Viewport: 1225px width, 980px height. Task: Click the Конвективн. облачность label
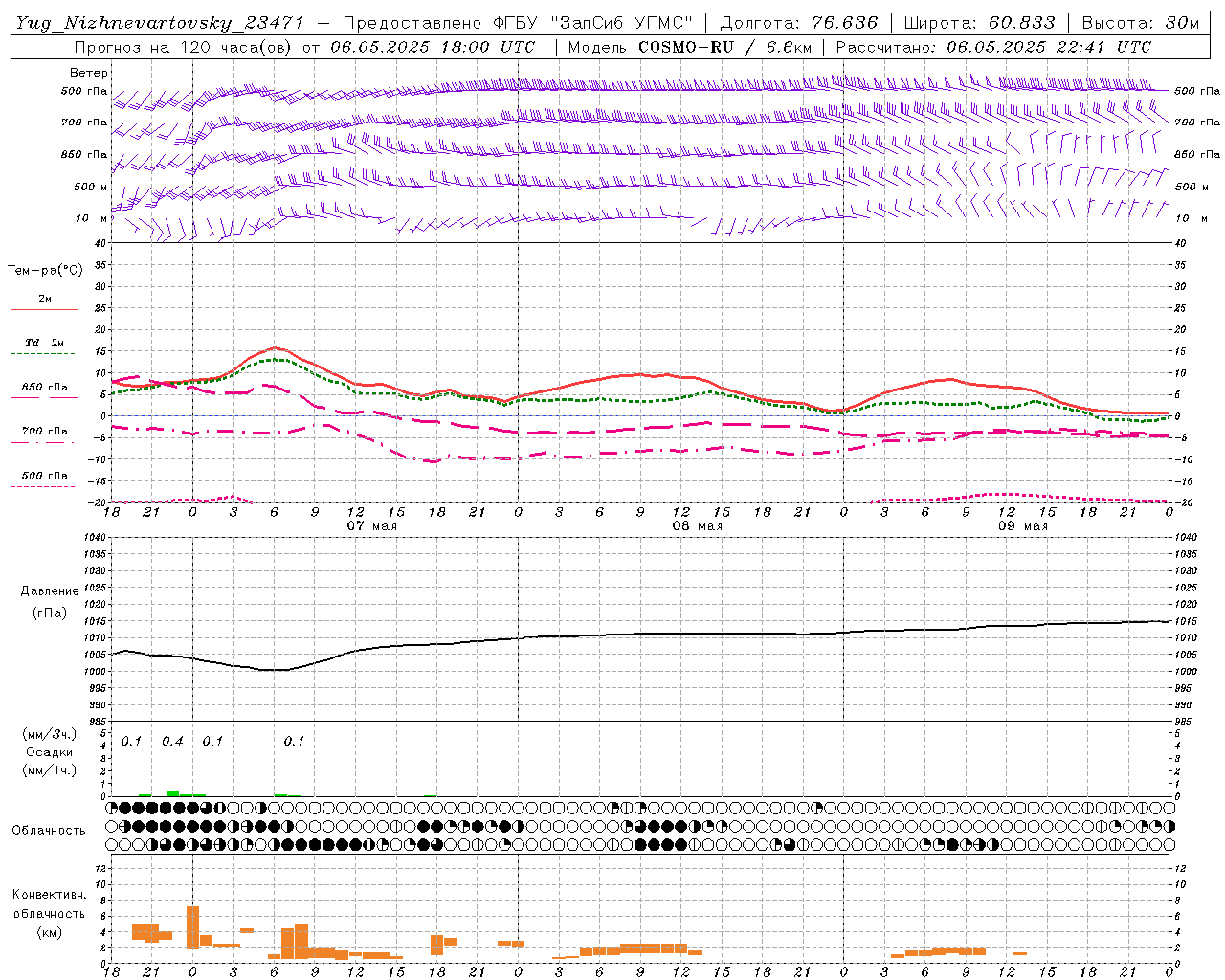click(49, 904)
